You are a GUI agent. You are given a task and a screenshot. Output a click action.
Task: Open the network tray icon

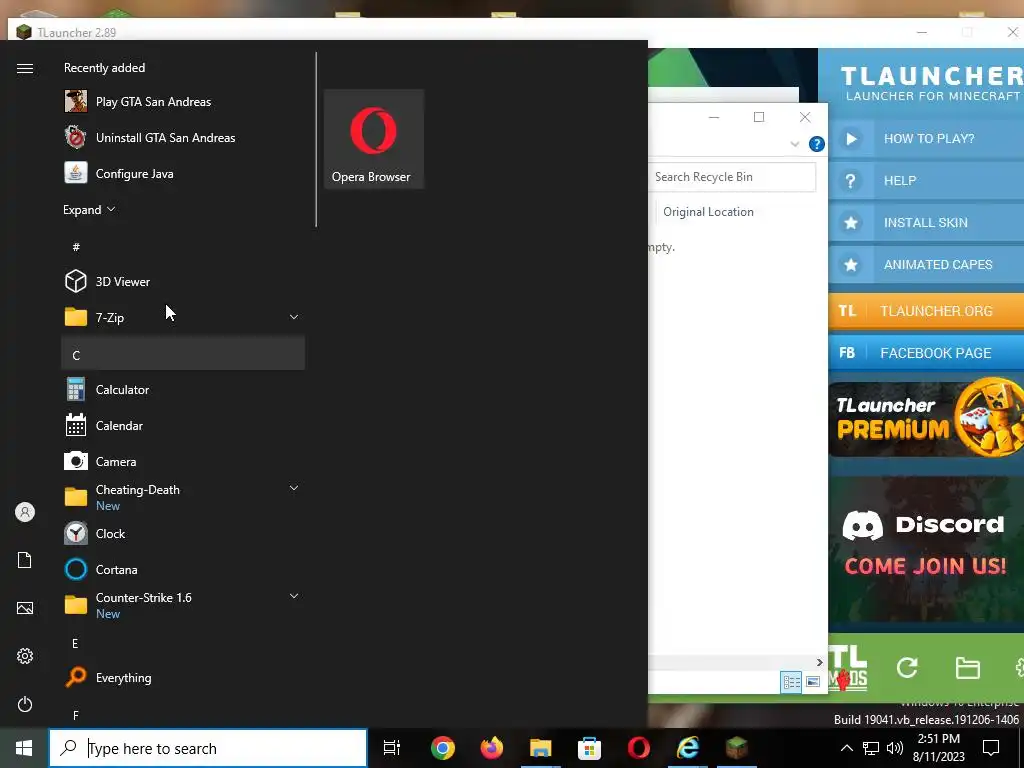click(x=871, y=748)
